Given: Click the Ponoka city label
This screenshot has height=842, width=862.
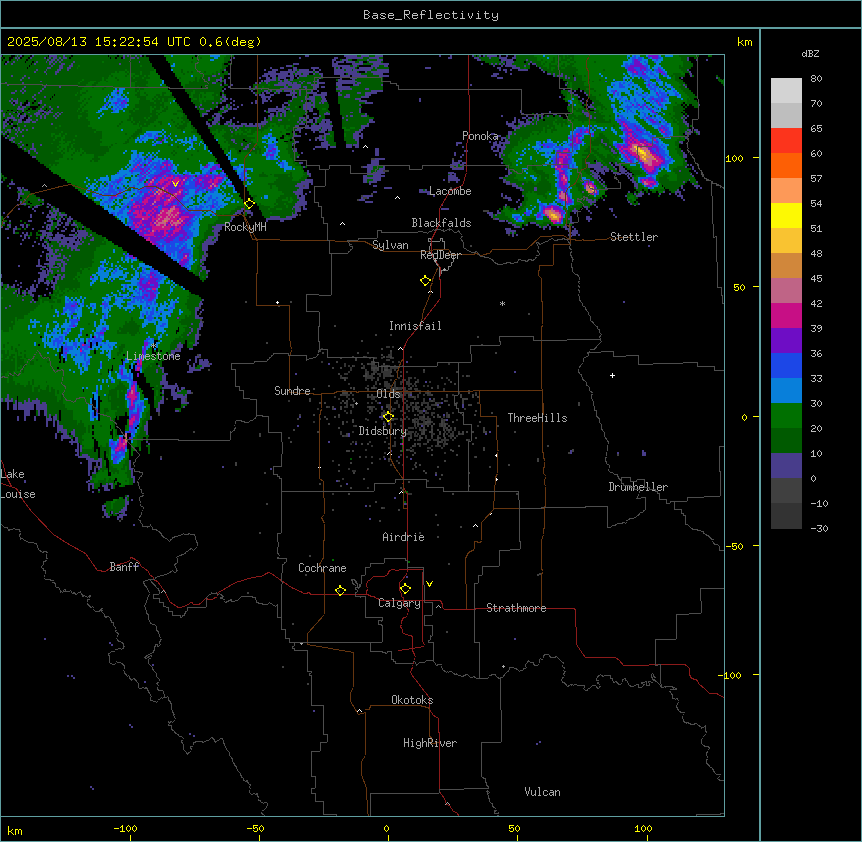Looking at the screenshot, I should click(x=480, y=136).
